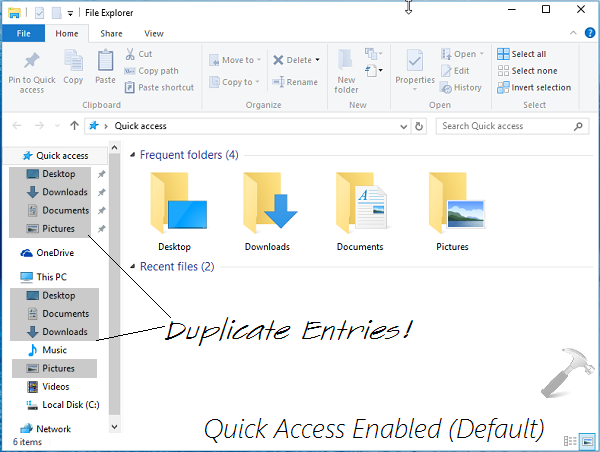This screenshot has height=452, width=600.
Task: Click the Edit command in Open group
Action: (455, 71)
